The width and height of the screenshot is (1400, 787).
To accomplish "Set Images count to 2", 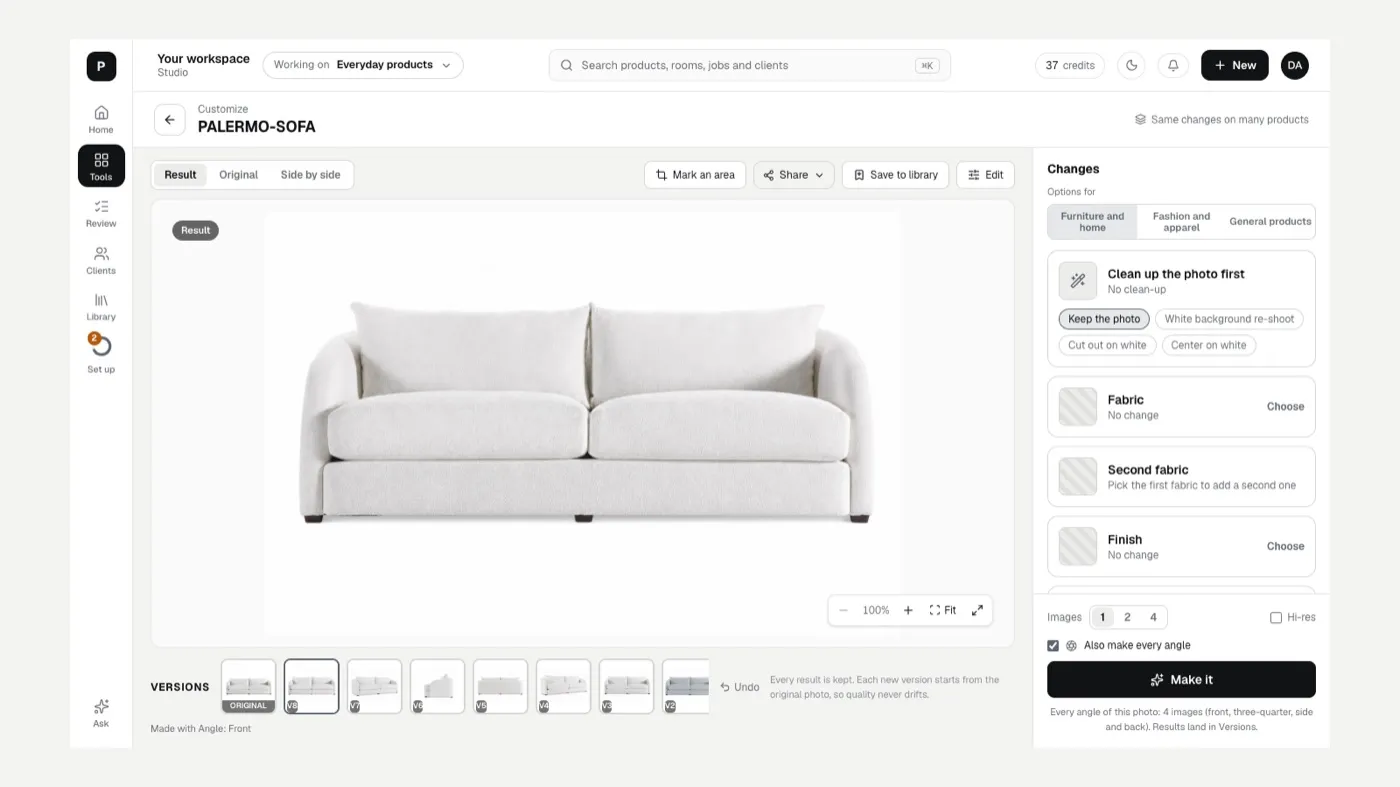I will (1127, 617).
